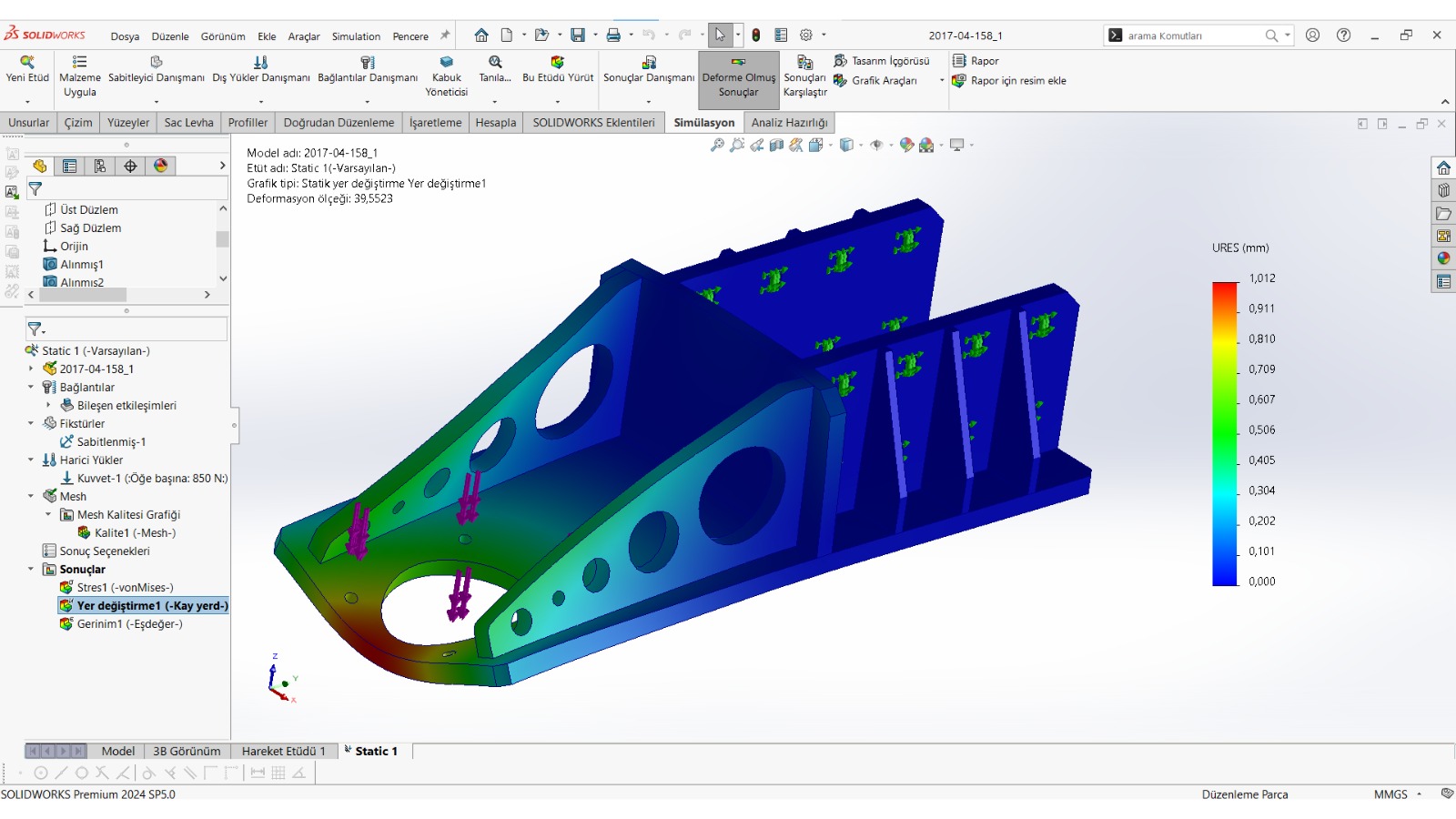Click the URES color legend bar

click(1225, 434)
